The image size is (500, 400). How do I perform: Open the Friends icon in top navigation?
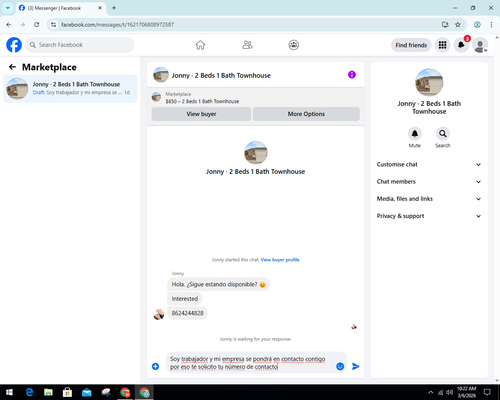pos(247,45)
